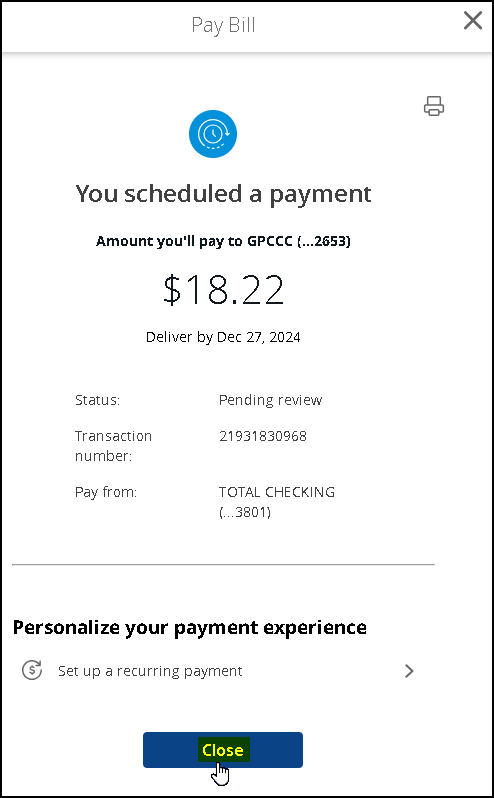Click the Transaction number: field label
The image size is (494, 798).
coord(113,446)
